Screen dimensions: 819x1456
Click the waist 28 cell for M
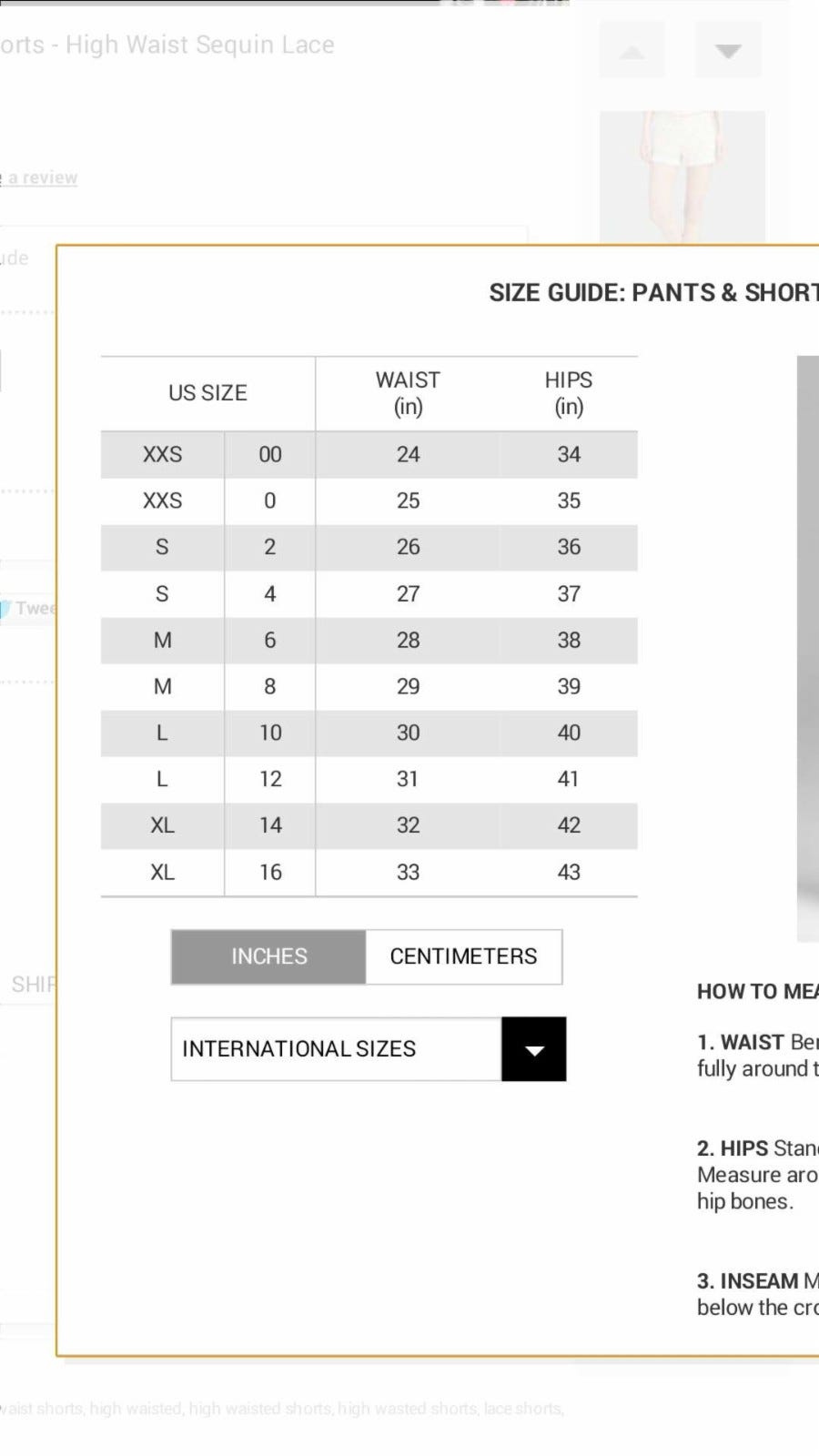point(408,641)
